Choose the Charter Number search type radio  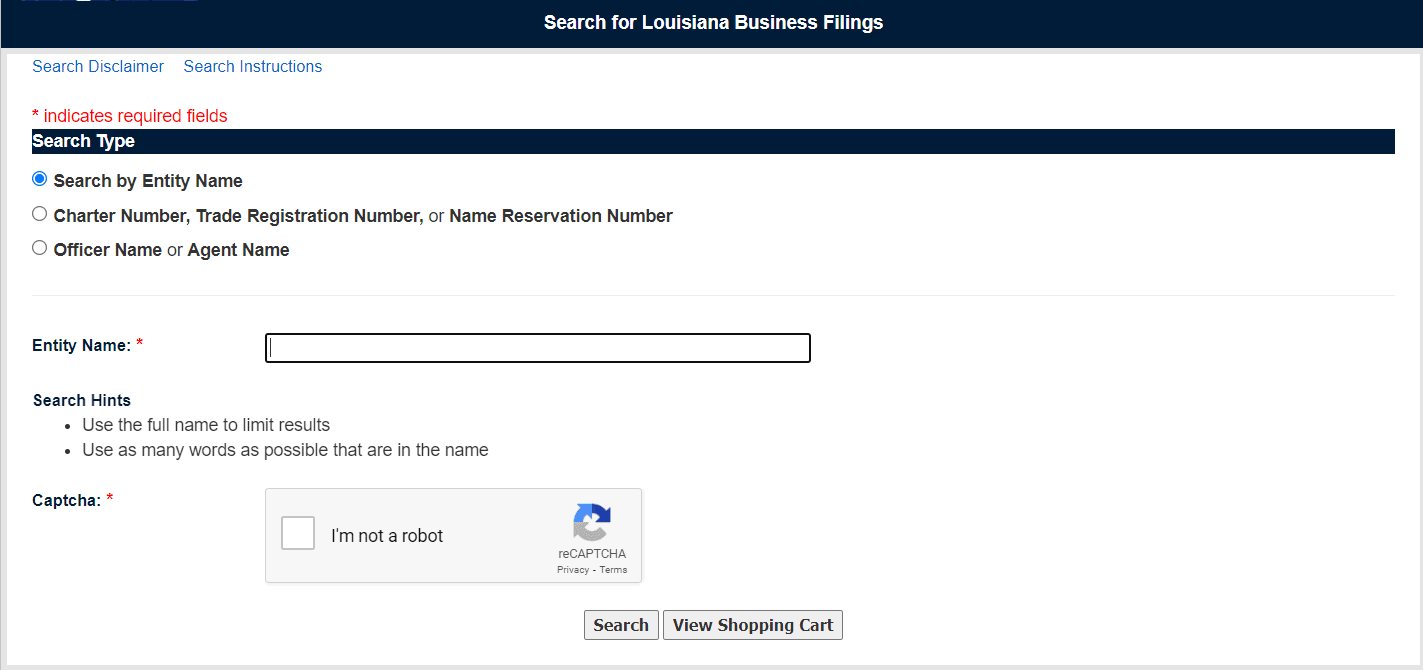point(40,214)
